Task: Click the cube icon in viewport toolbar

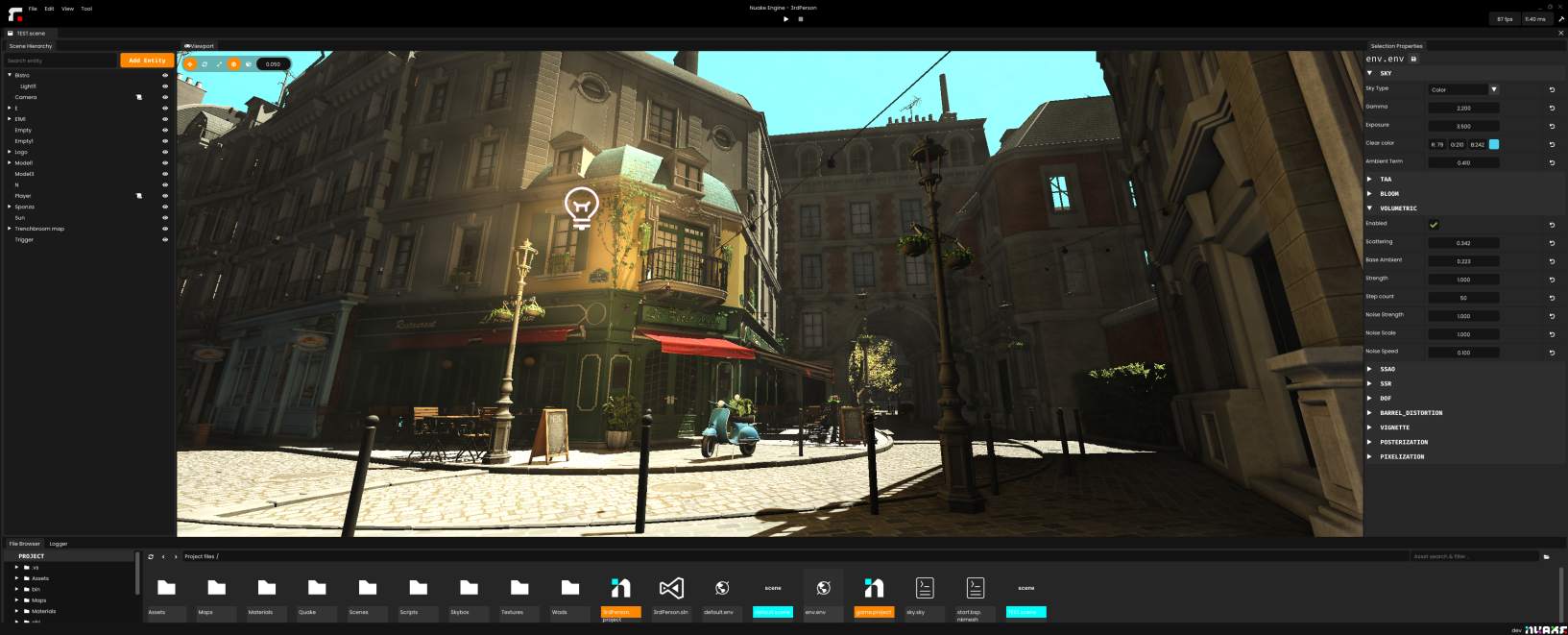Action: point(248,64)
